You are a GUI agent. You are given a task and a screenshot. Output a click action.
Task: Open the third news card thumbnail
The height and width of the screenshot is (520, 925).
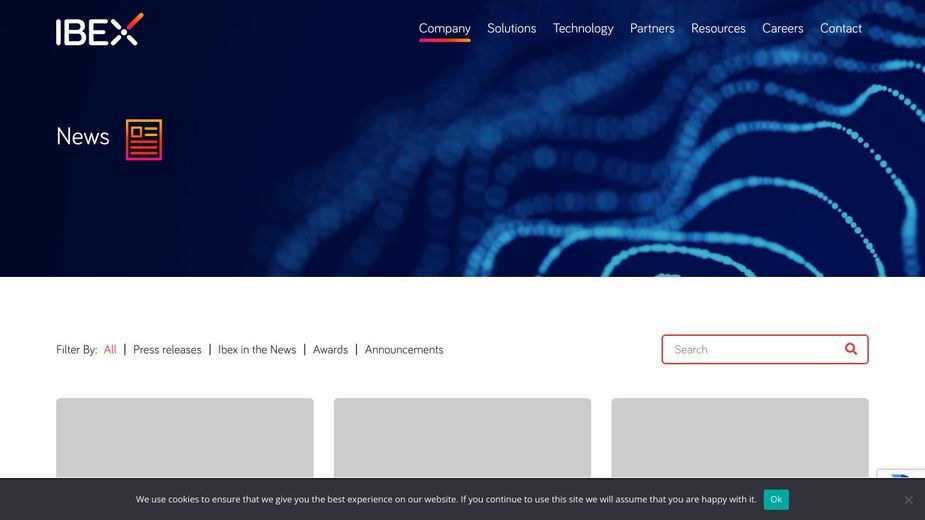tap(740, 437)
